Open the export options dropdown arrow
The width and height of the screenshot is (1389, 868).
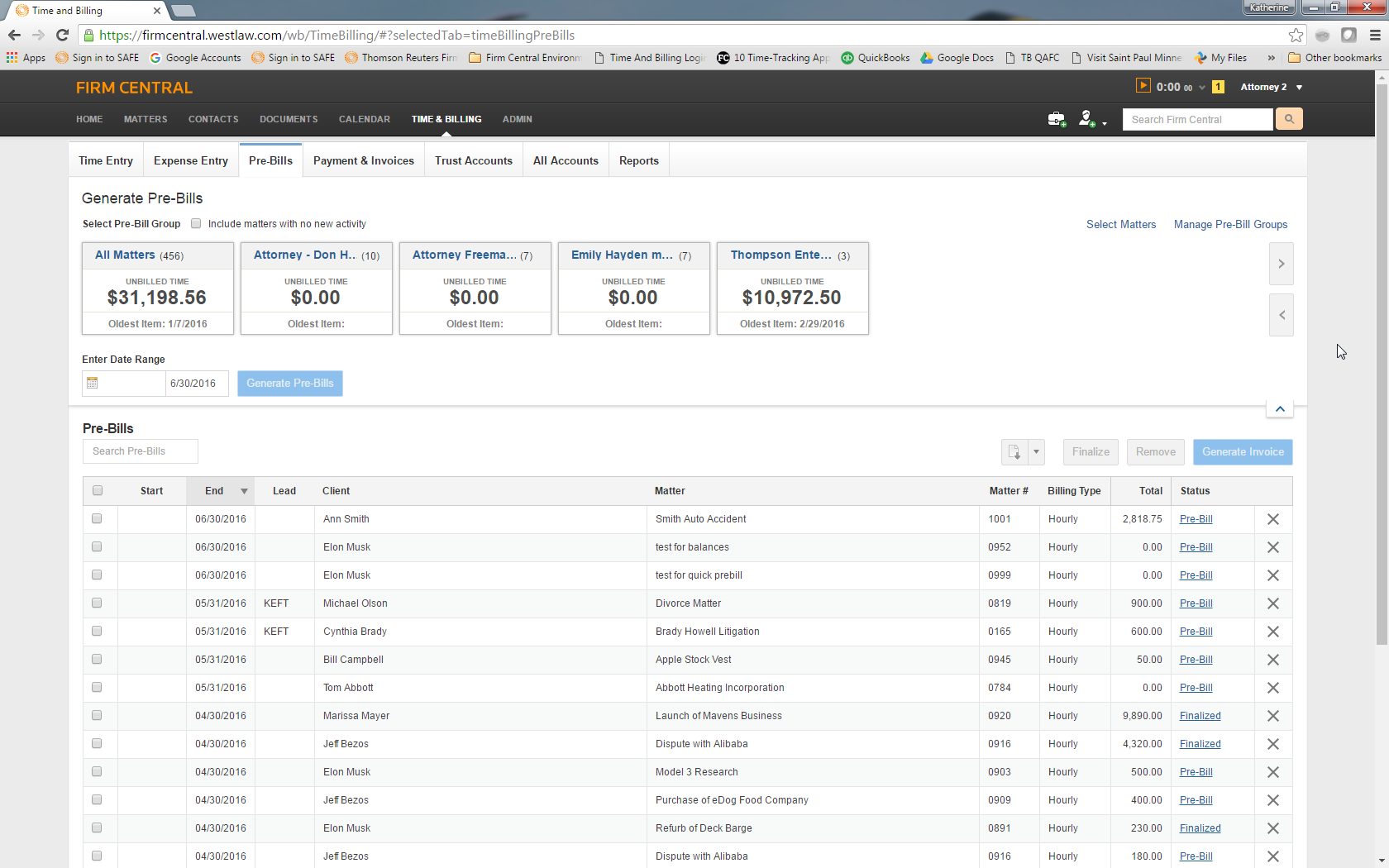1035,452
